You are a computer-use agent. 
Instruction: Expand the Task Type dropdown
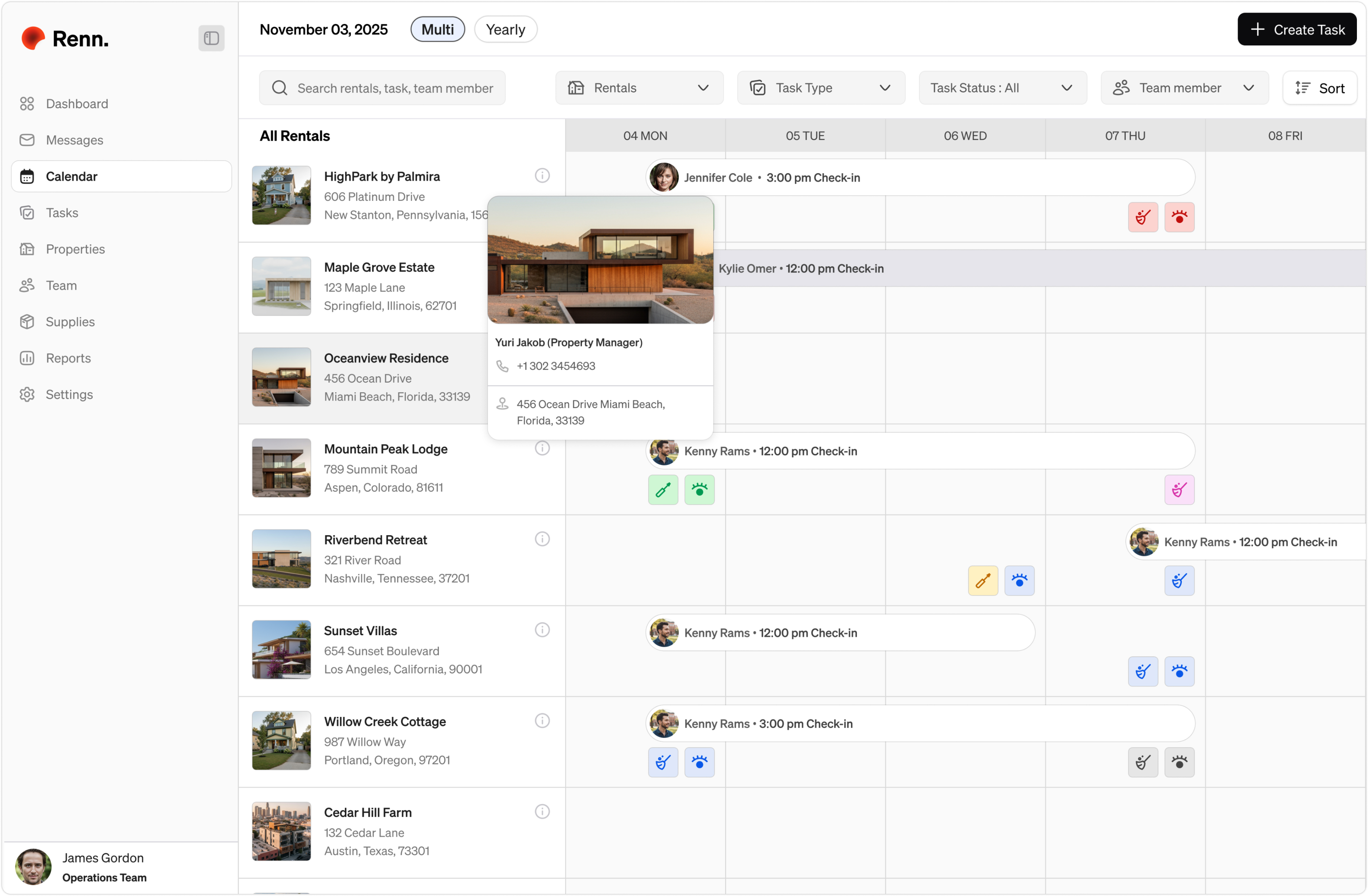coord(821,88)
